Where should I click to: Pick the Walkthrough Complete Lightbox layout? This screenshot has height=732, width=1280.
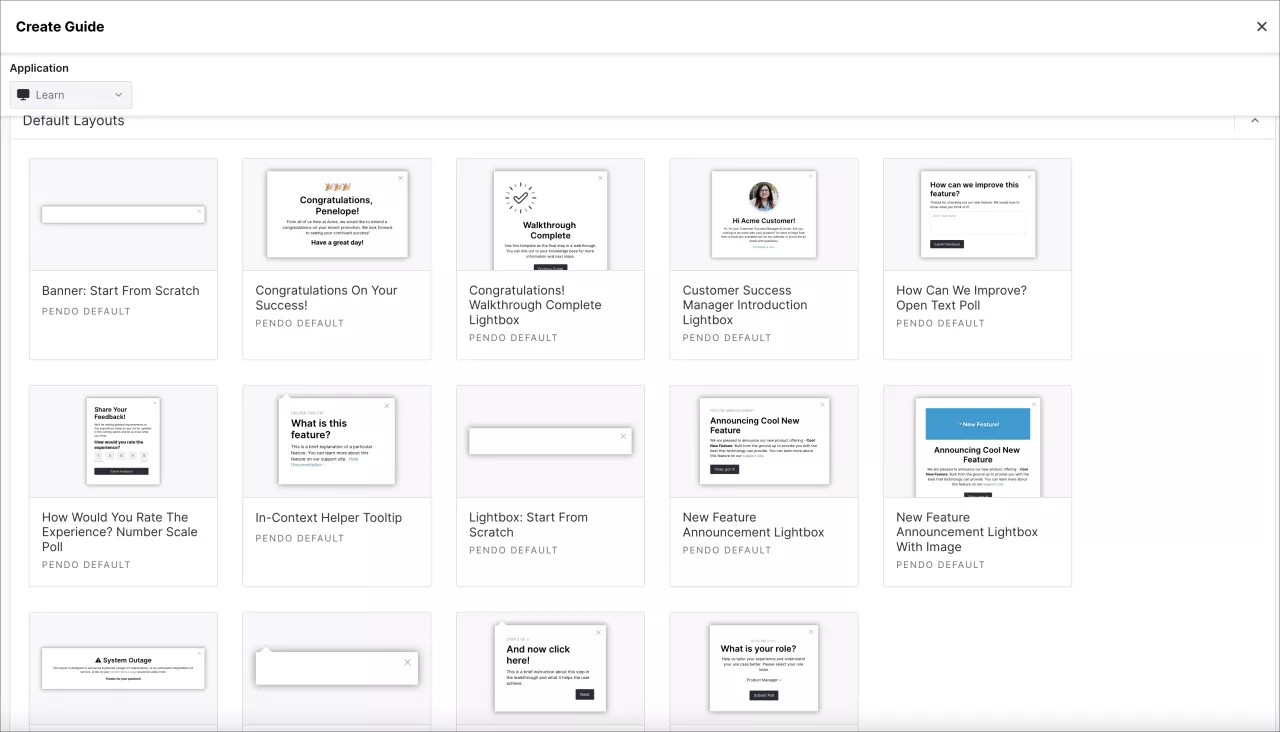550,215
